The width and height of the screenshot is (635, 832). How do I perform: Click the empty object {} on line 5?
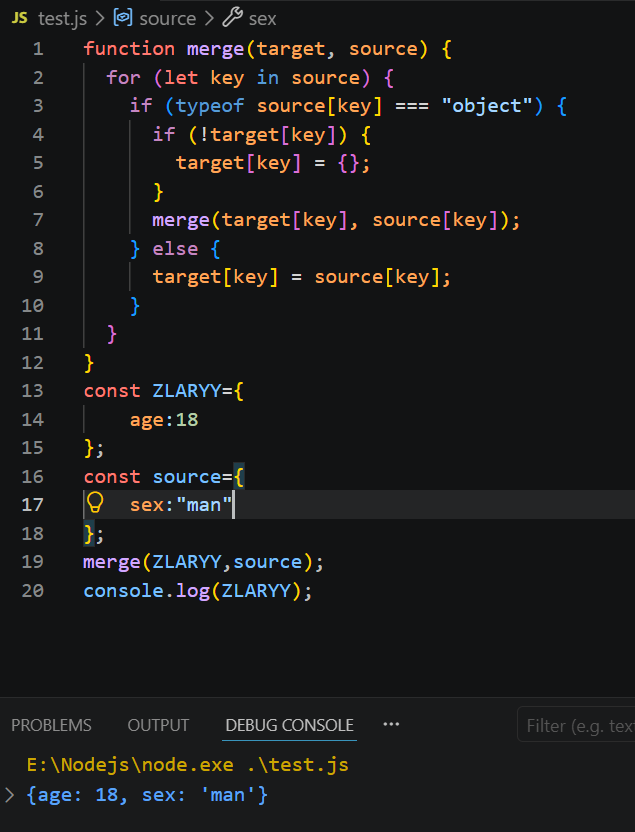coord(348,163)
